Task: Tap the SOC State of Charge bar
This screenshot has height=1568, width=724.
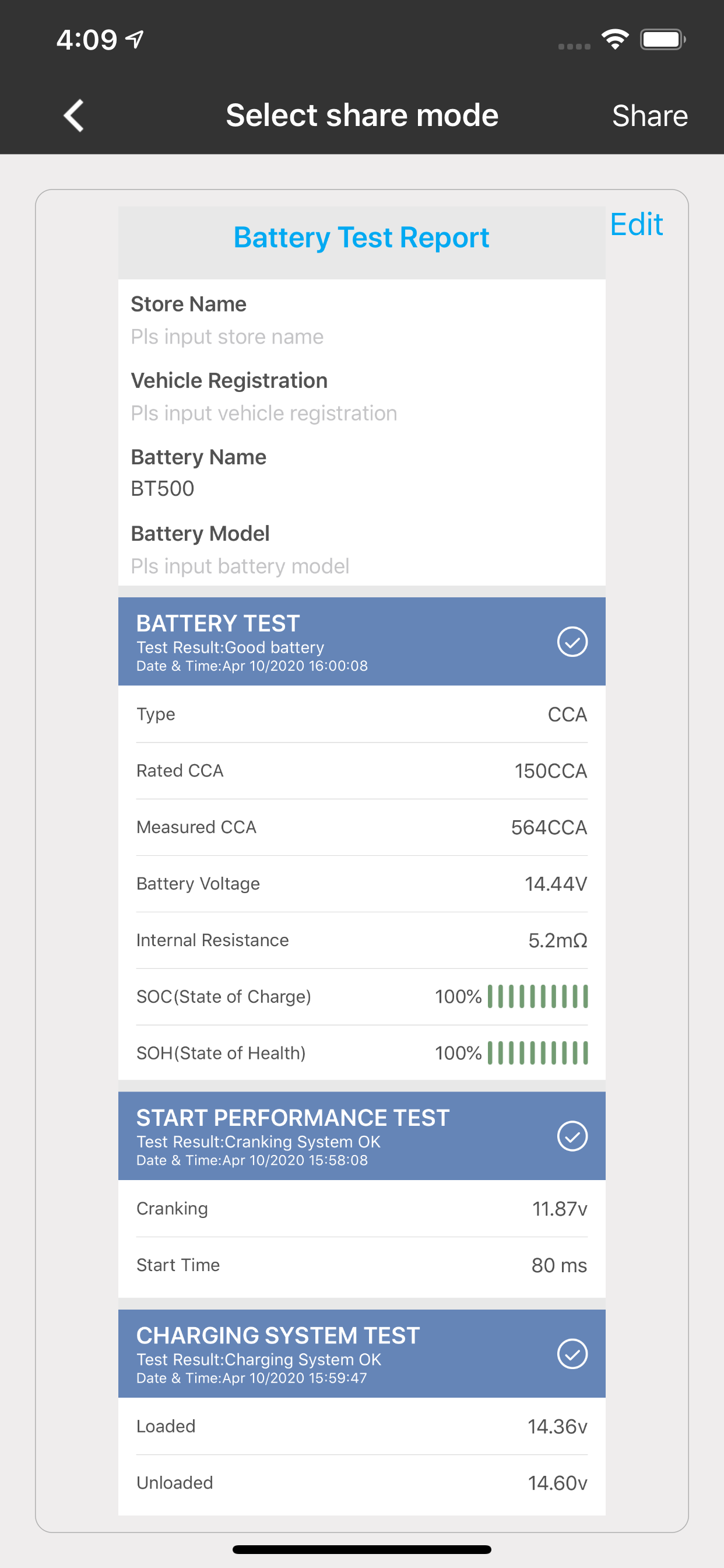Action: click(x=538, y=996)
